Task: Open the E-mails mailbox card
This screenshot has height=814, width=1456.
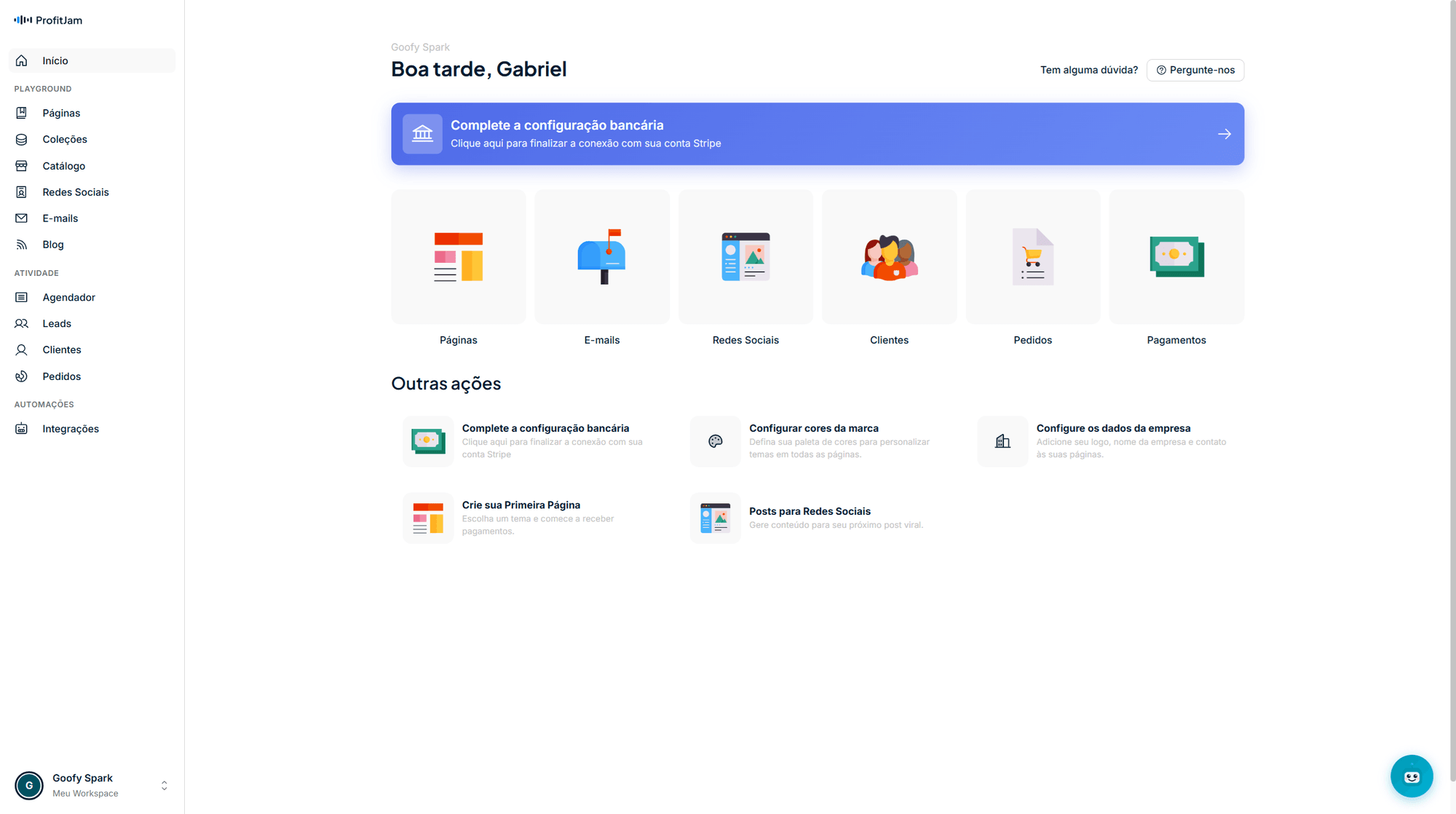Action: click(x=602, y=257)
